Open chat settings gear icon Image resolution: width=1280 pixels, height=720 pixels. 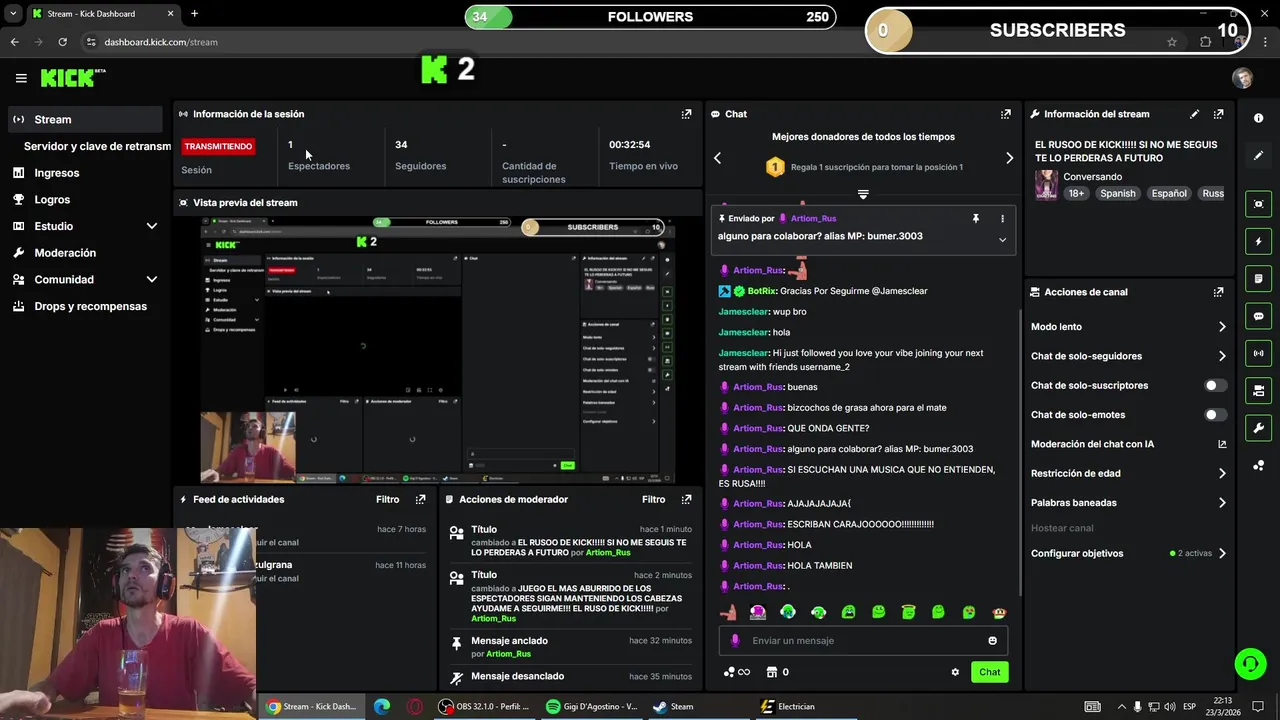[955, 672]
